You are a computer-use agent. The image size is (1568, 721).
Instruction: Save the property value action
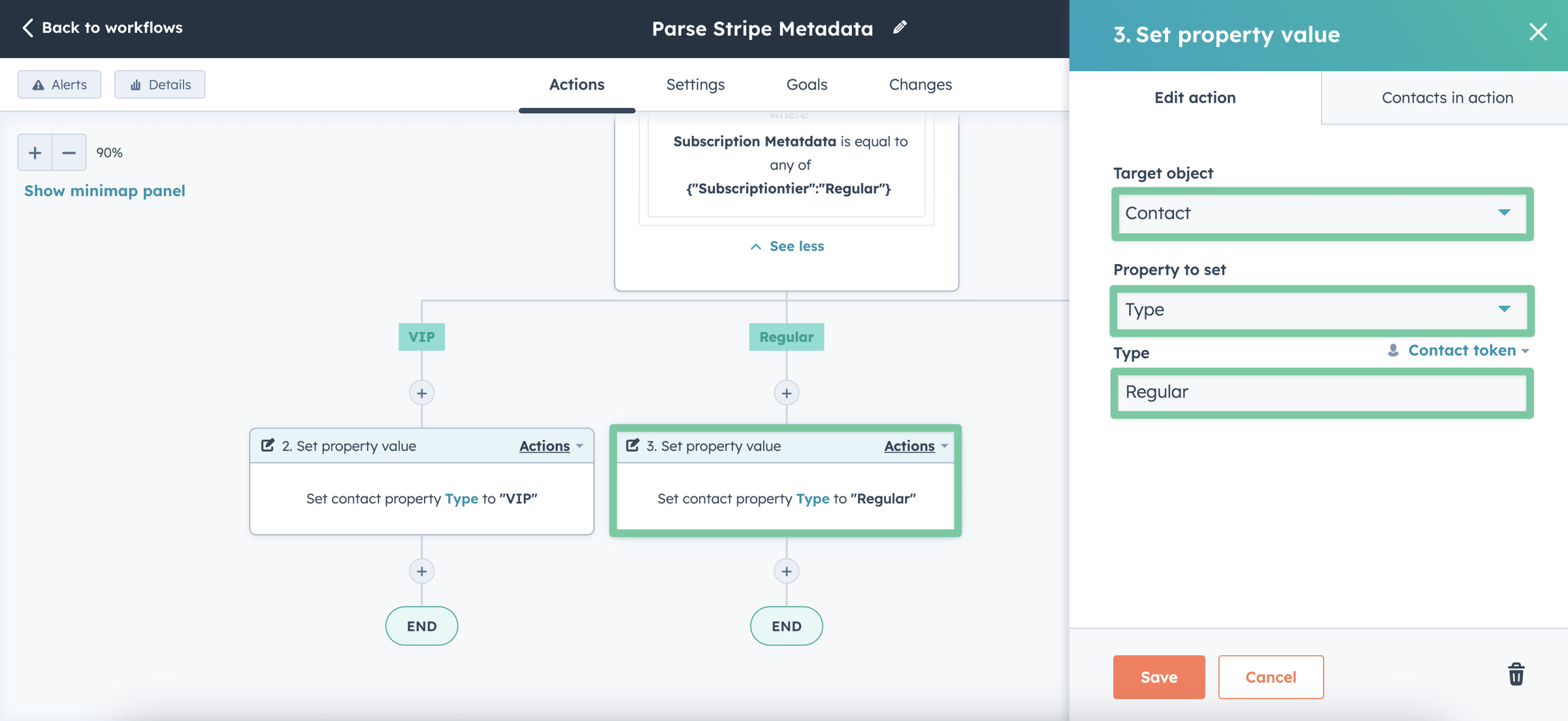tap(1158, 677)
